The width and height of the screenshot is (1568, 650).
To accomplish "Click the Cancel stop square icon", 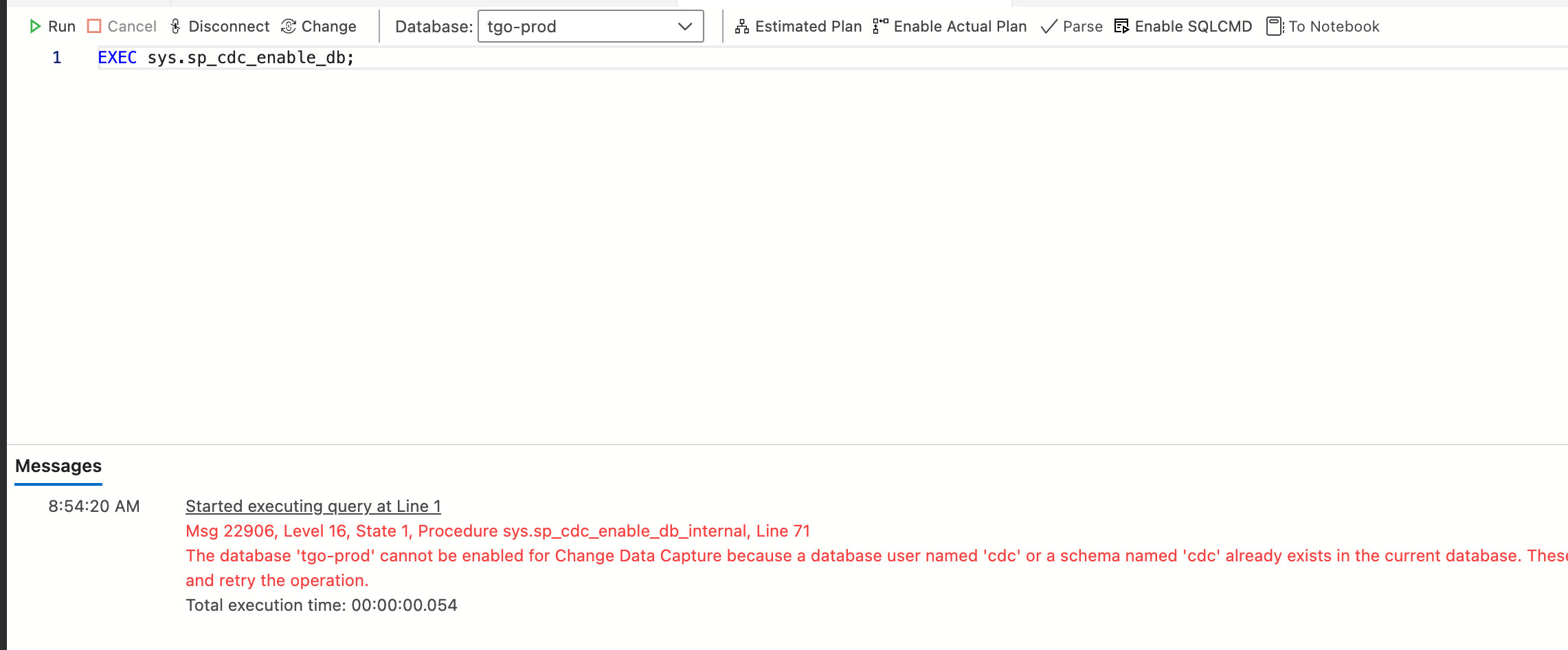I will pyautogui.click(x=94, y=26).
